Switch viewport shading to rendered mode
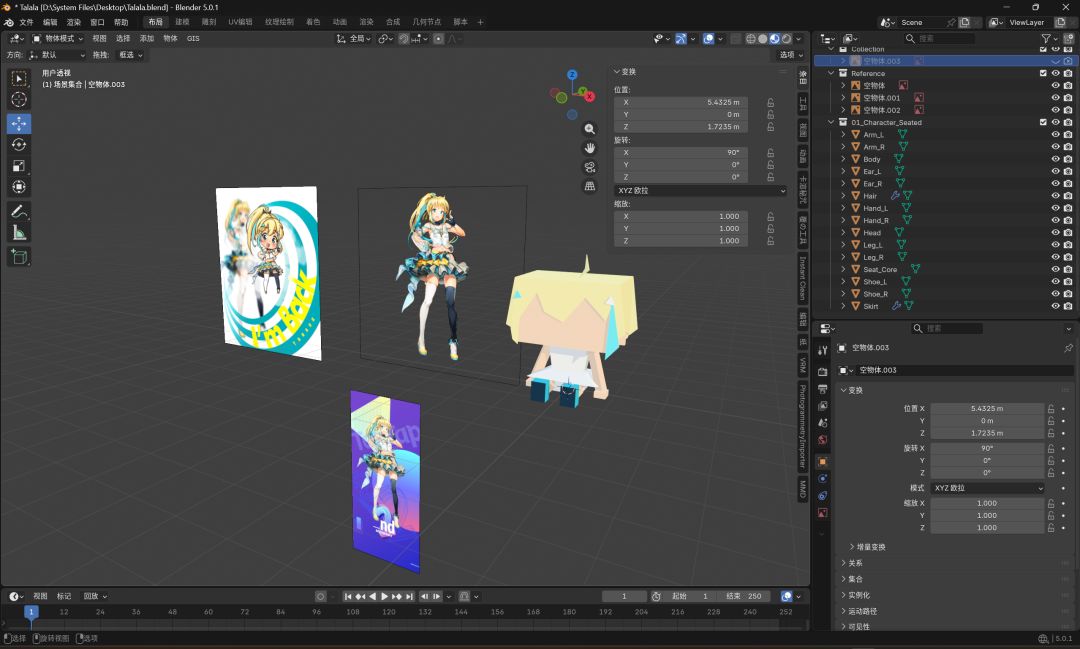 [x=787, y=39]
